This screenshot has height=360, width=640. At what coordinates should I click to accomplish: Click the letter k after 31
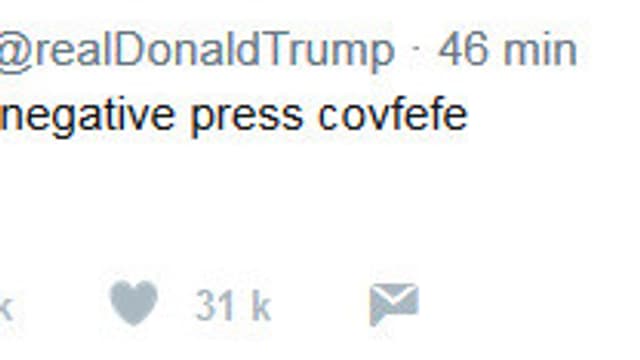261,305
